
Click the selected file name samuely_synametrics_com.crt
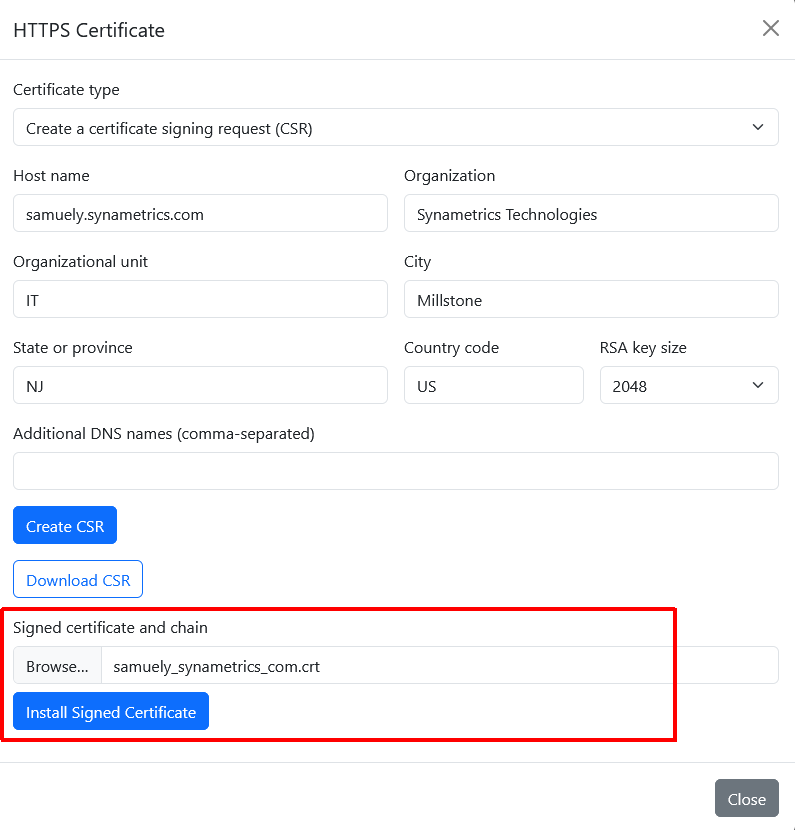[216, 666]
